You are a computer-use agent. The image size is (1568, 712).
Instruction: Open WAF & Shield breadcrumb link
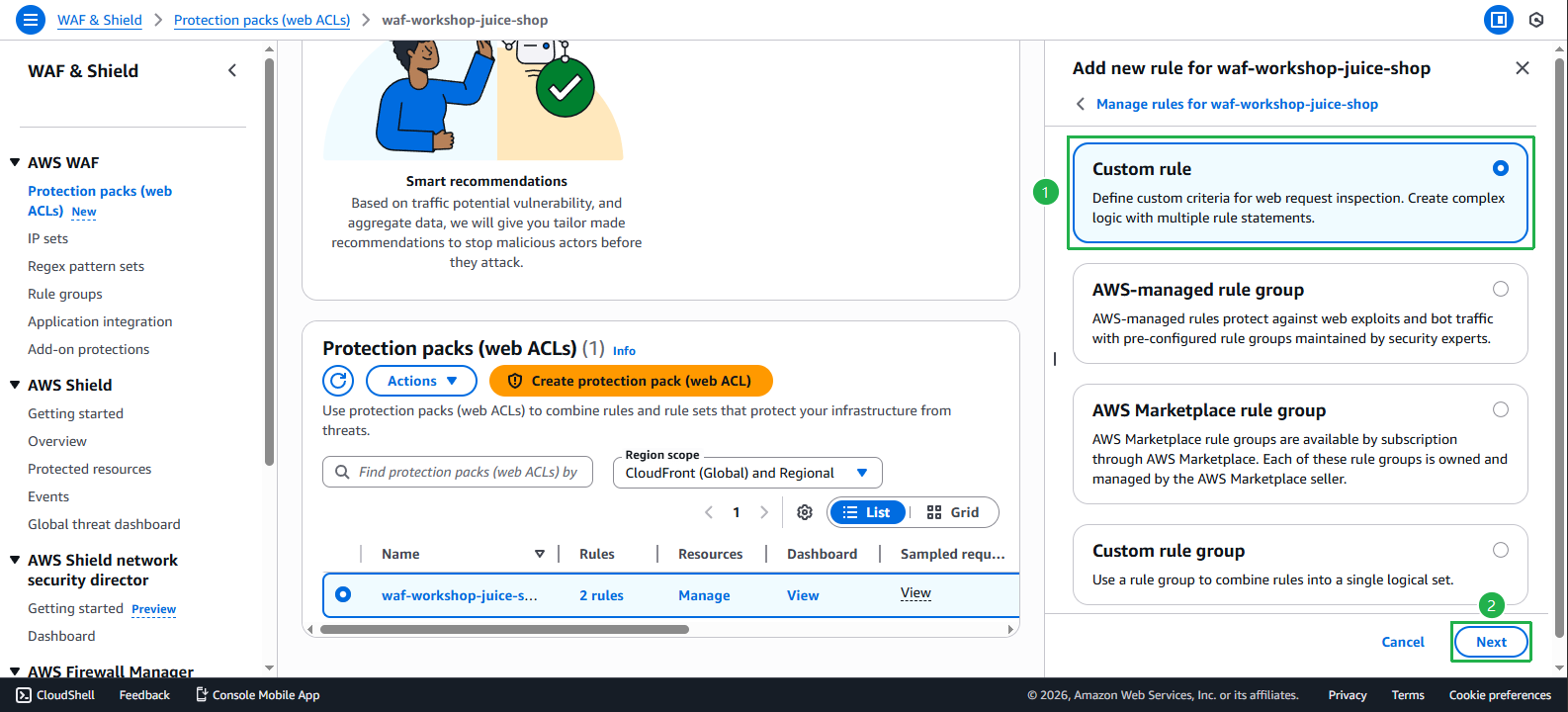(100, 20)
